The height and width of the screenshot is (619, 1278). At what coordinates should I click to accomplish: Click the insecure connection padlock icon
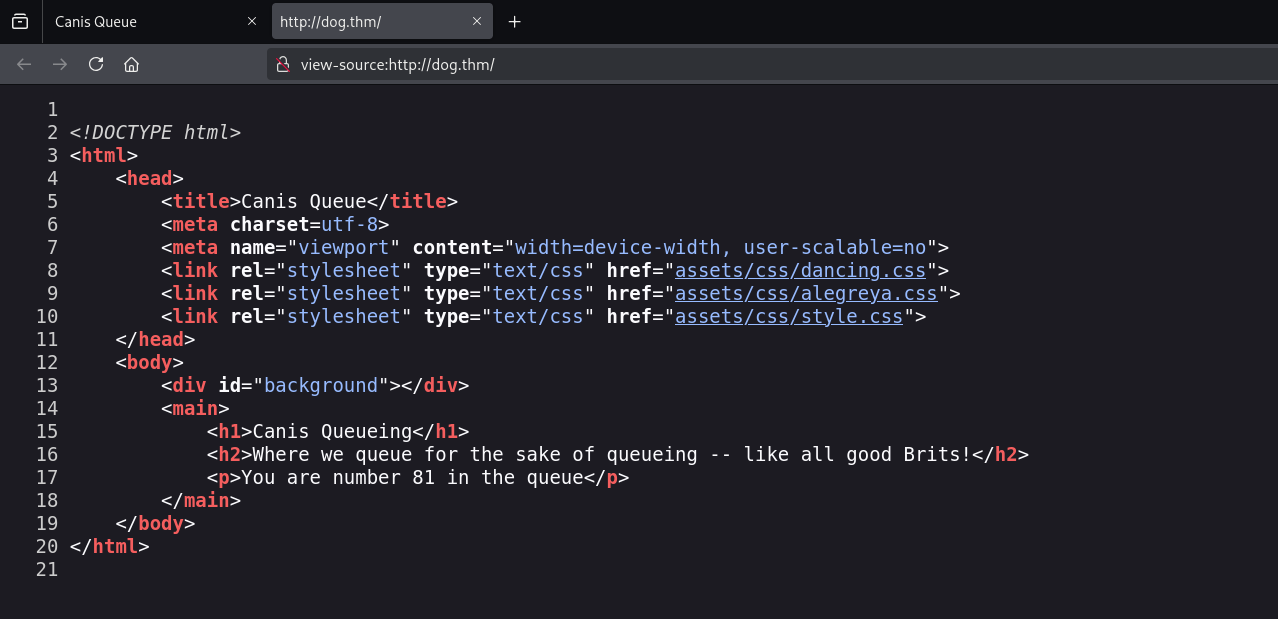click(283, 65)
